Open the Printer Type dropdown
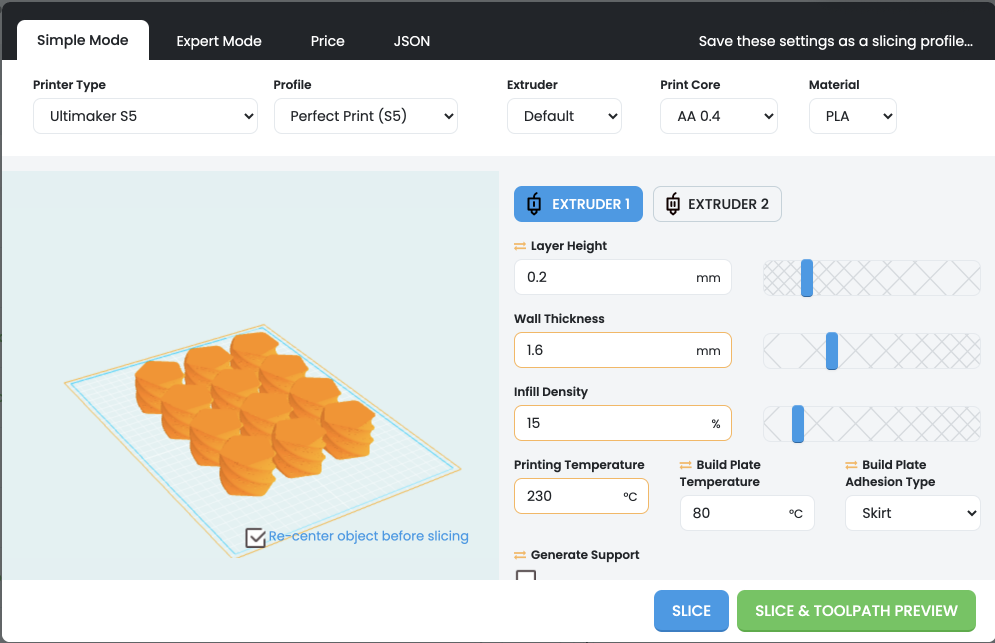This screenshot has height=643, width=995. [145, 116]
